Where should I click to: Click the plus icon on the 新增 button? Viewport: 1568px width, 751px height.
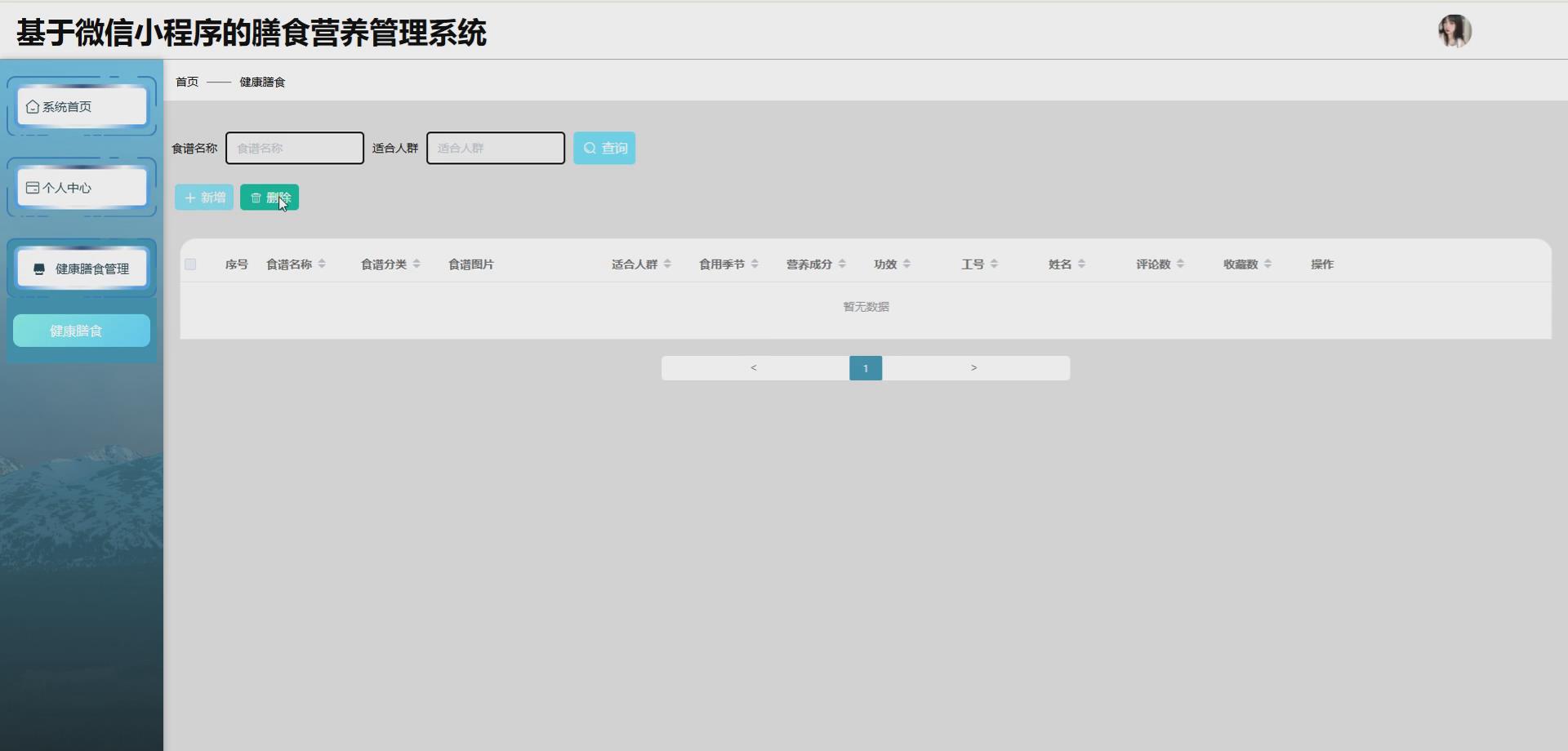point(189,197)
